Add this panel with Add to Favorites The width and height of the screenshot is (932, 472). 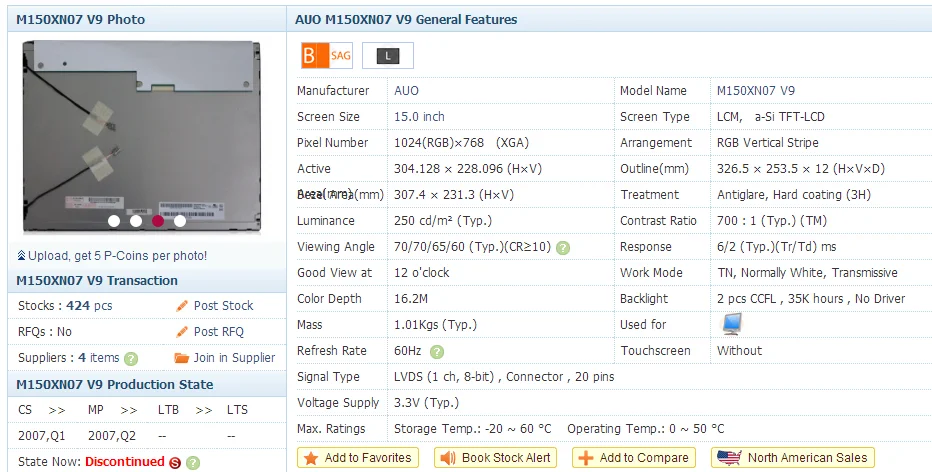[x=358, y=458]
